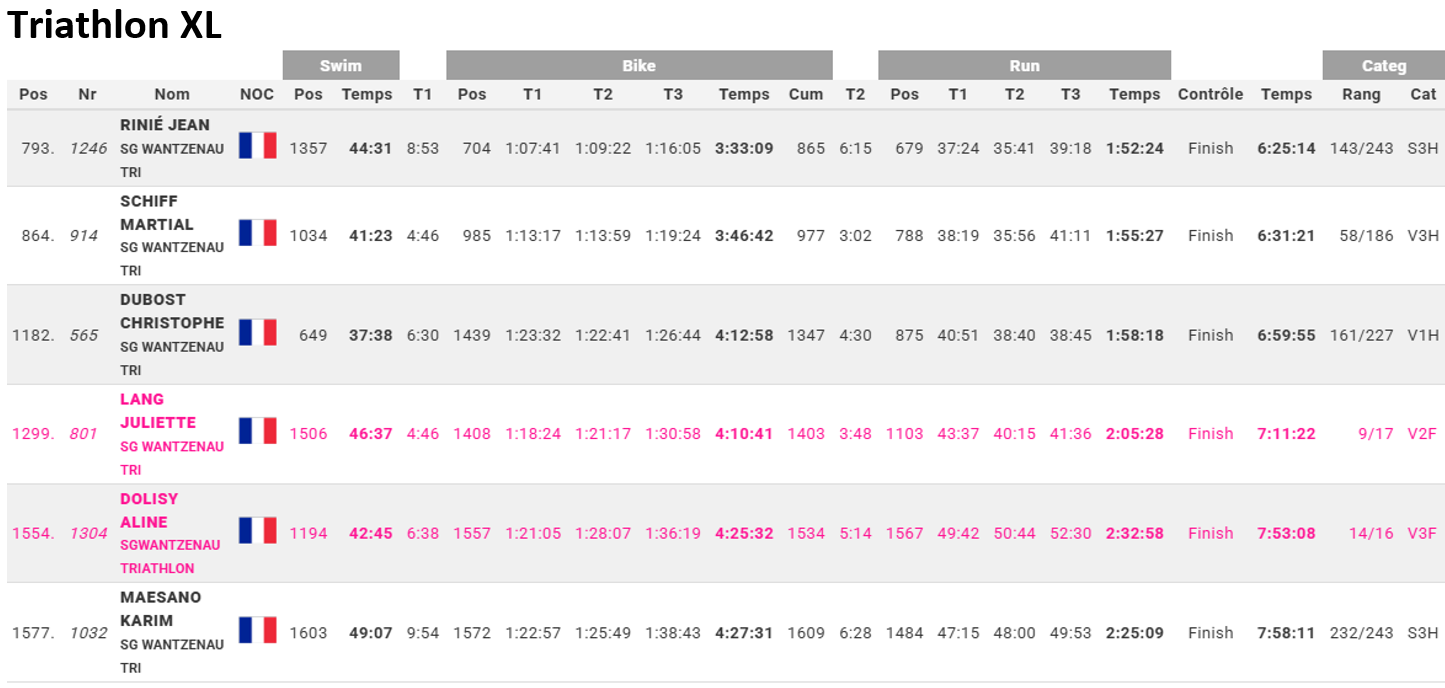The width and height of the screenshot is (1445, 688).
Task: Click bib number 1304 for Dolisy Aline
Action: click(88, 534)
